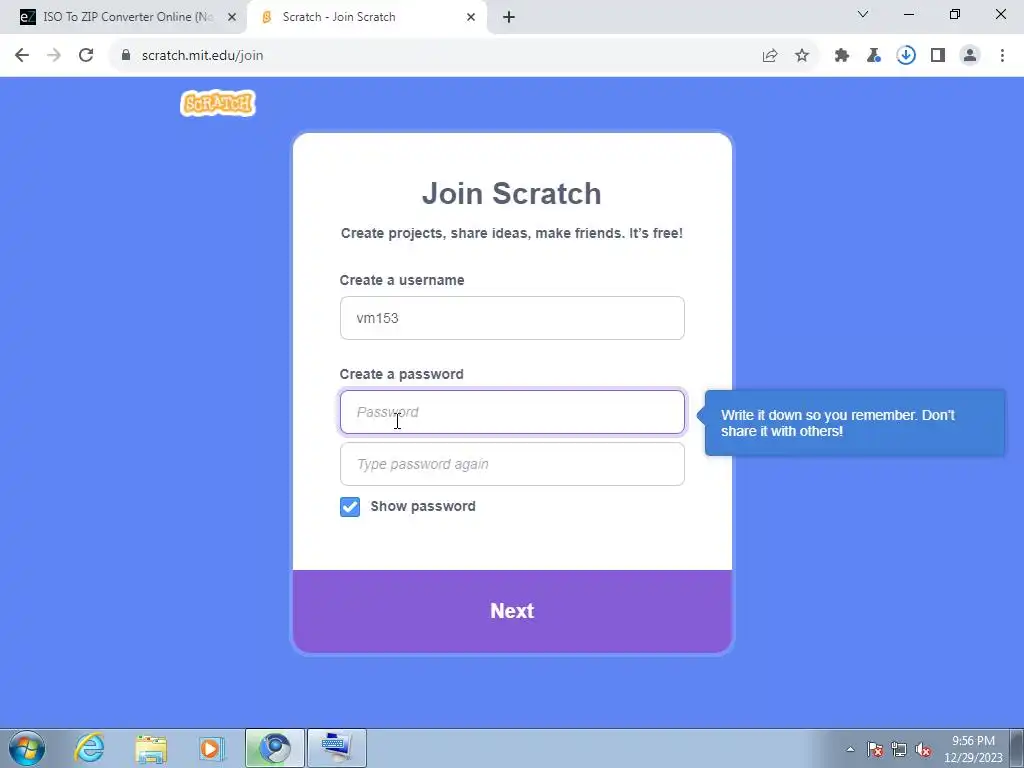Viewport: 1024px width, 768px height.
Task: Click the browser forward arrow
Action: coord(54,56)
